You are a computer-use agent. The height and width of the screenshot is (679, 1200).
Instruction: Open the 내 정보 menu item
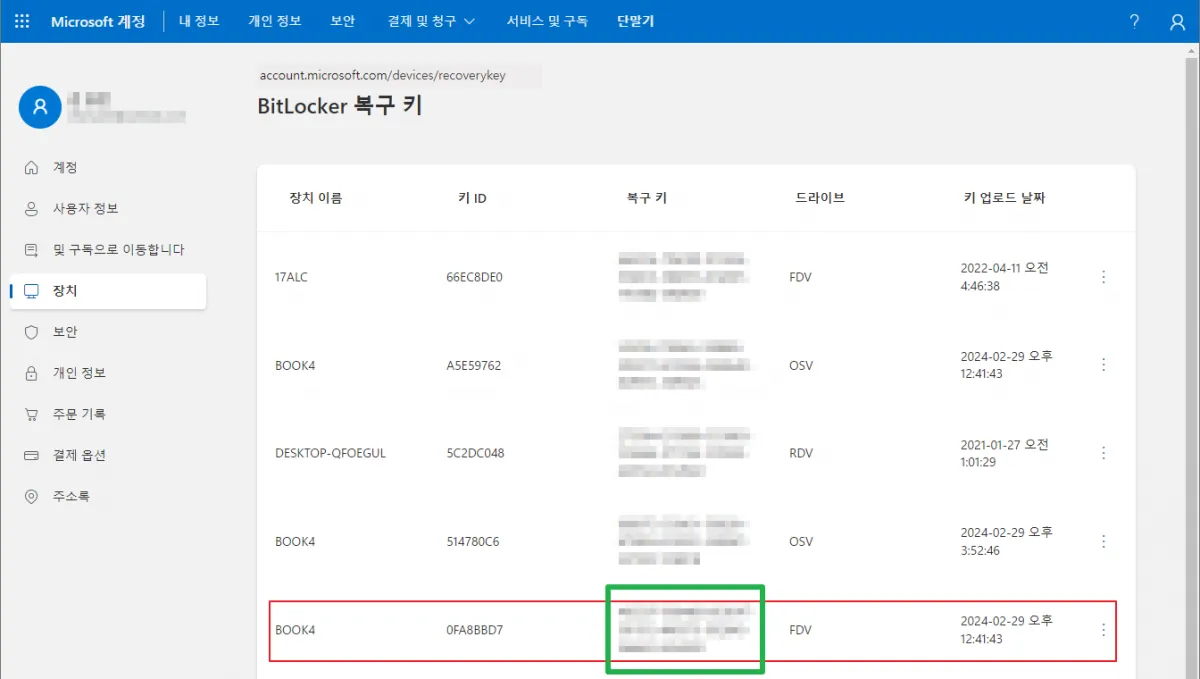[198, 21]
